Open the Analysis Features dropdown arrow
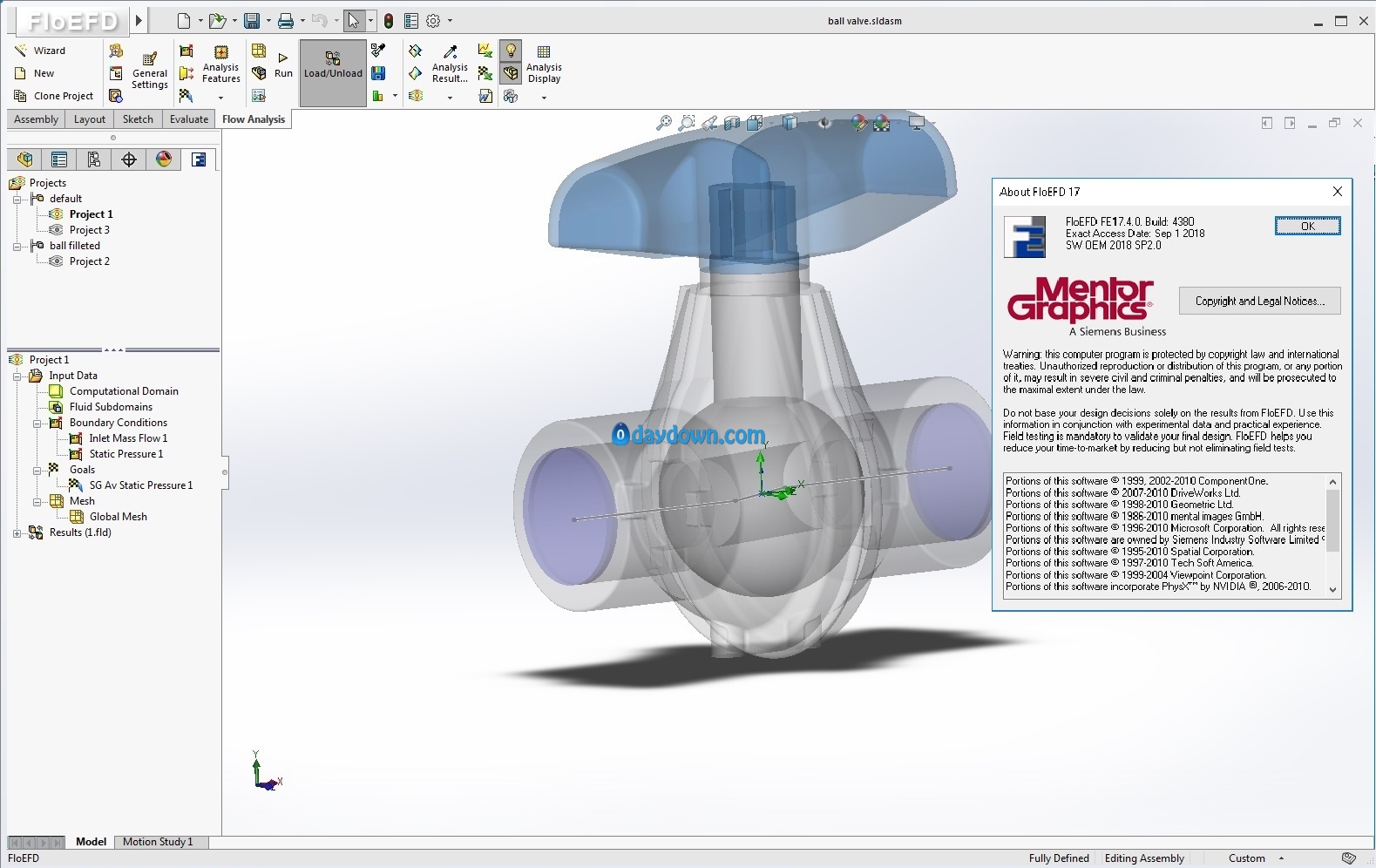1376x868 pixels. (220, 98)
